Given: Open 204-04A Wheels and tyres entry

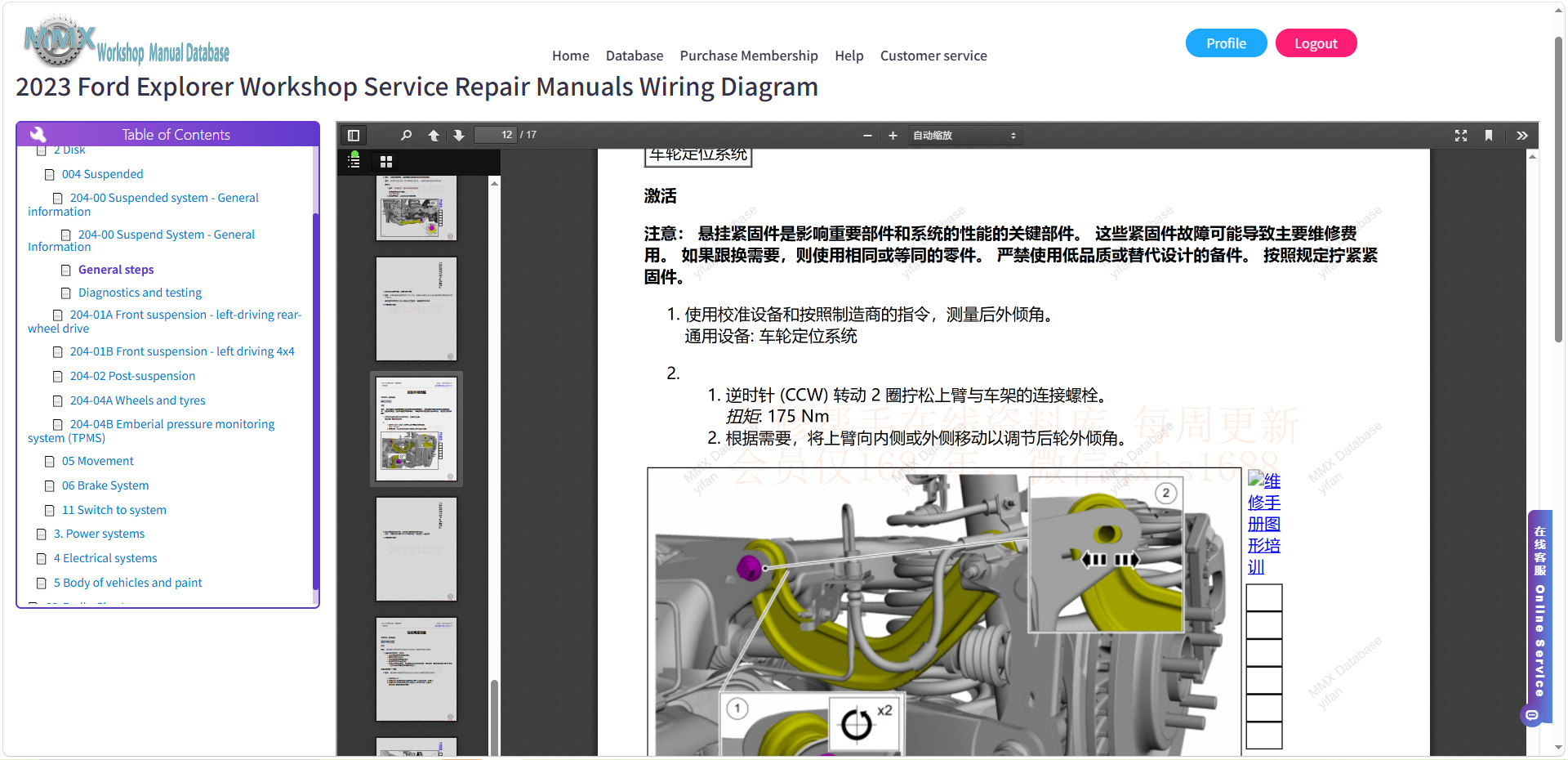Looking at the screenshot, I should point(137,400).
